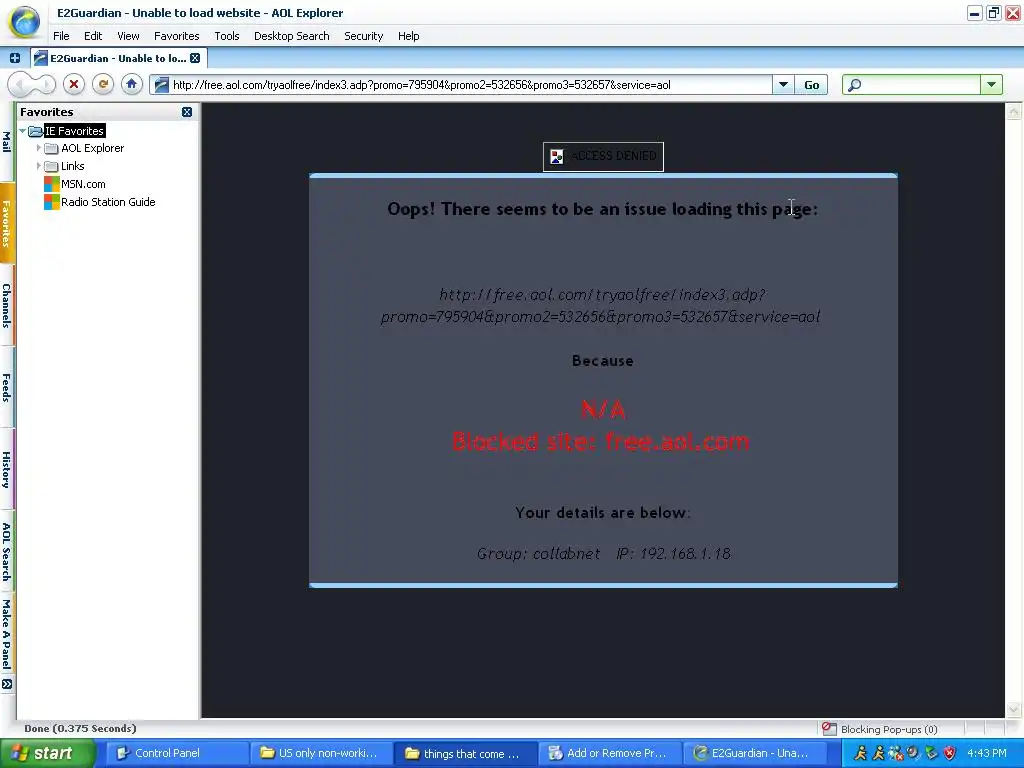The height and width of the screenshot is (768, 1024).
Task: Click the Windows Start button
Action: 47,753
